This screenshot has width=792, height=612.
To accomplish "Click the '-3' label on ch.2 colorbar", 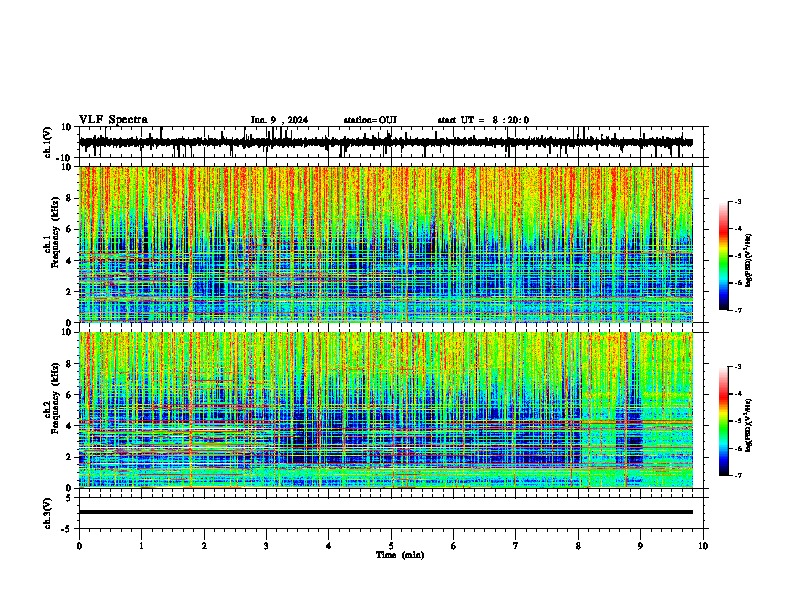I will pyautogui.click(x=737, y=367).
